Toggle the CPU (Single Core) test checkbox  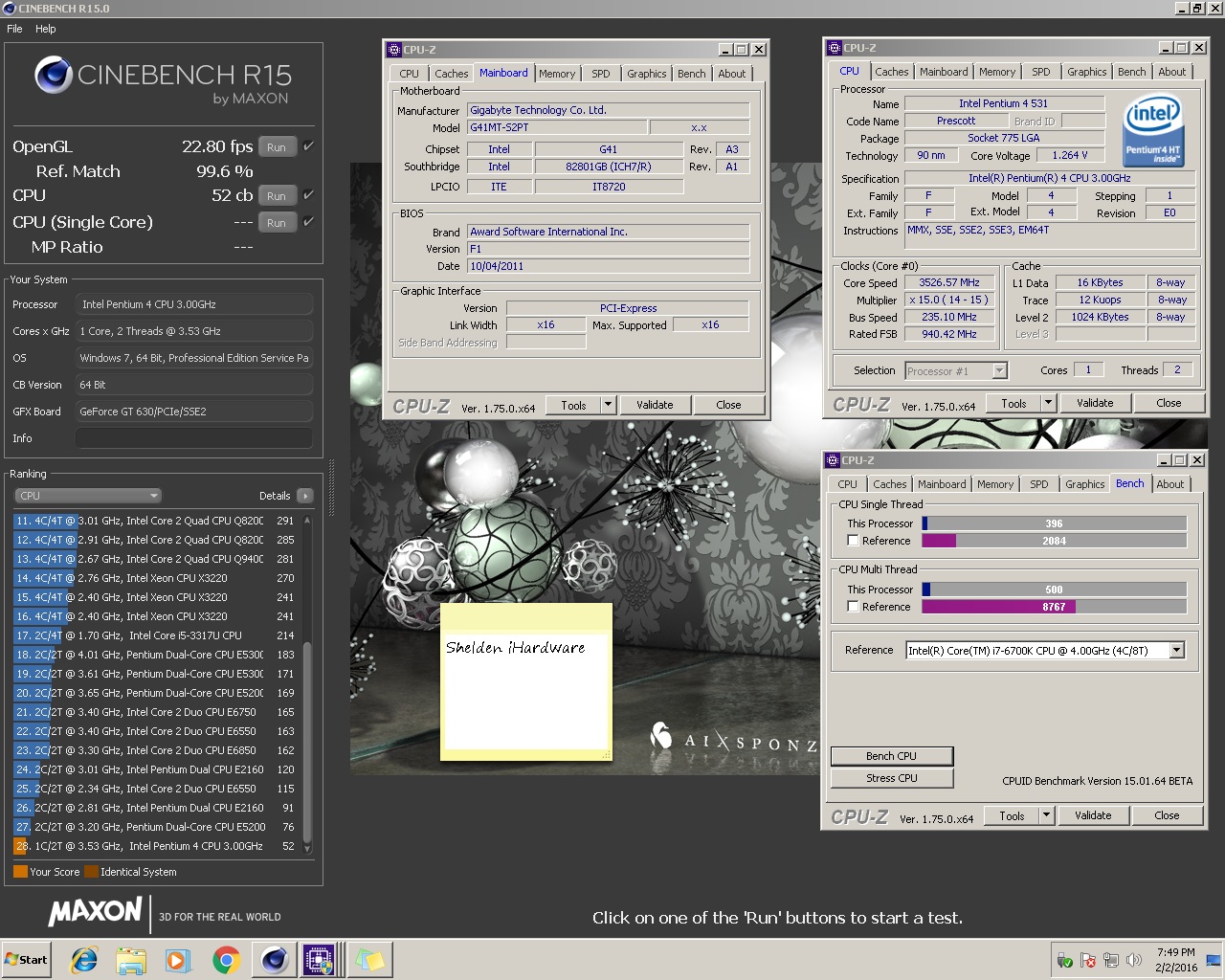click(x=308, y=222)
